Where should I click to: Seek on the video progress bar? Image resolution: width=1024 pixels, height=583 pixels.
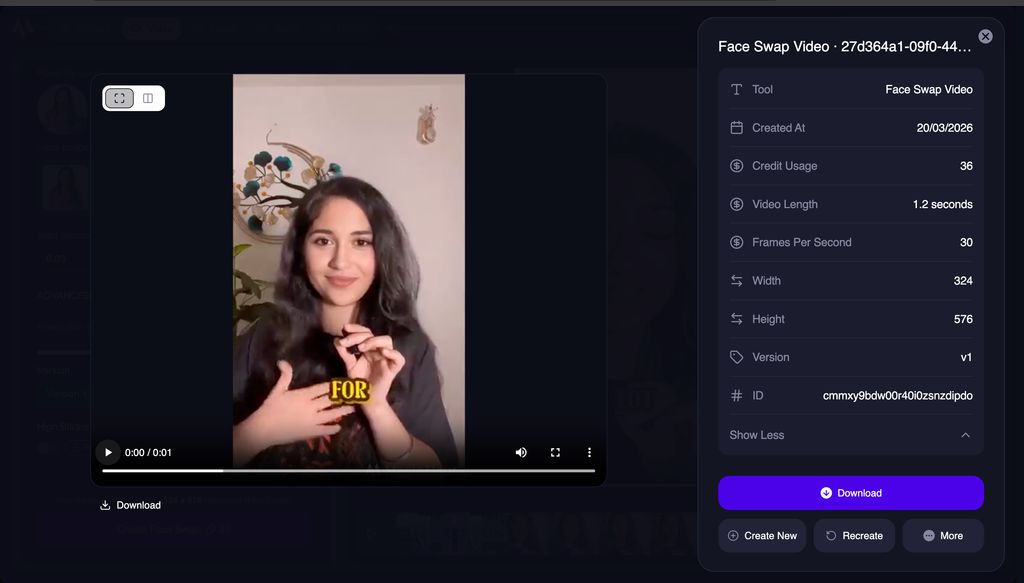pyautogui.click(x=349, y=470)
